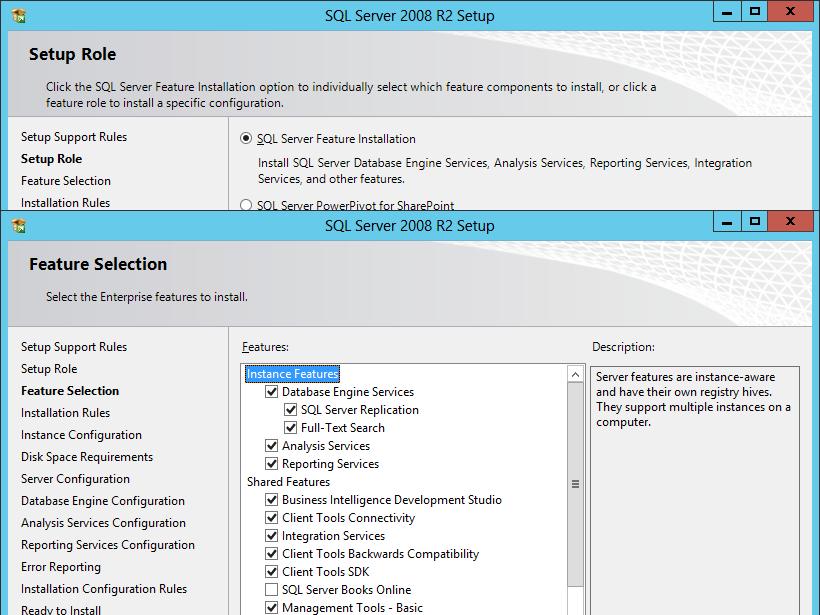Uncheck Reporting Services checkbox
Viewport: 820px width, 615px height.
coord(271,464)
